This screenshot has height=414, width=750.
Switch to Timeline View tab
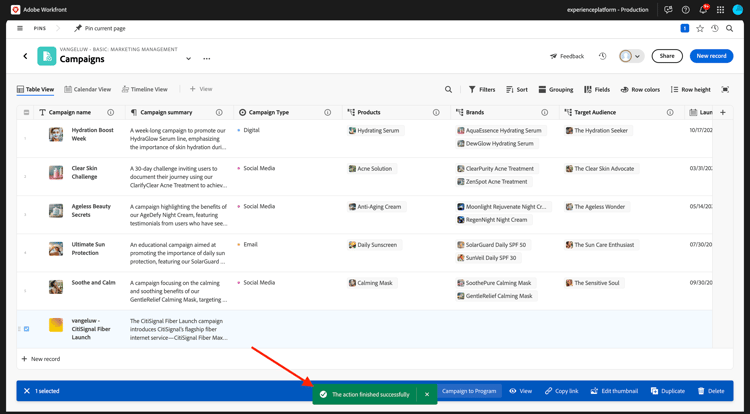tap(144, 89)
